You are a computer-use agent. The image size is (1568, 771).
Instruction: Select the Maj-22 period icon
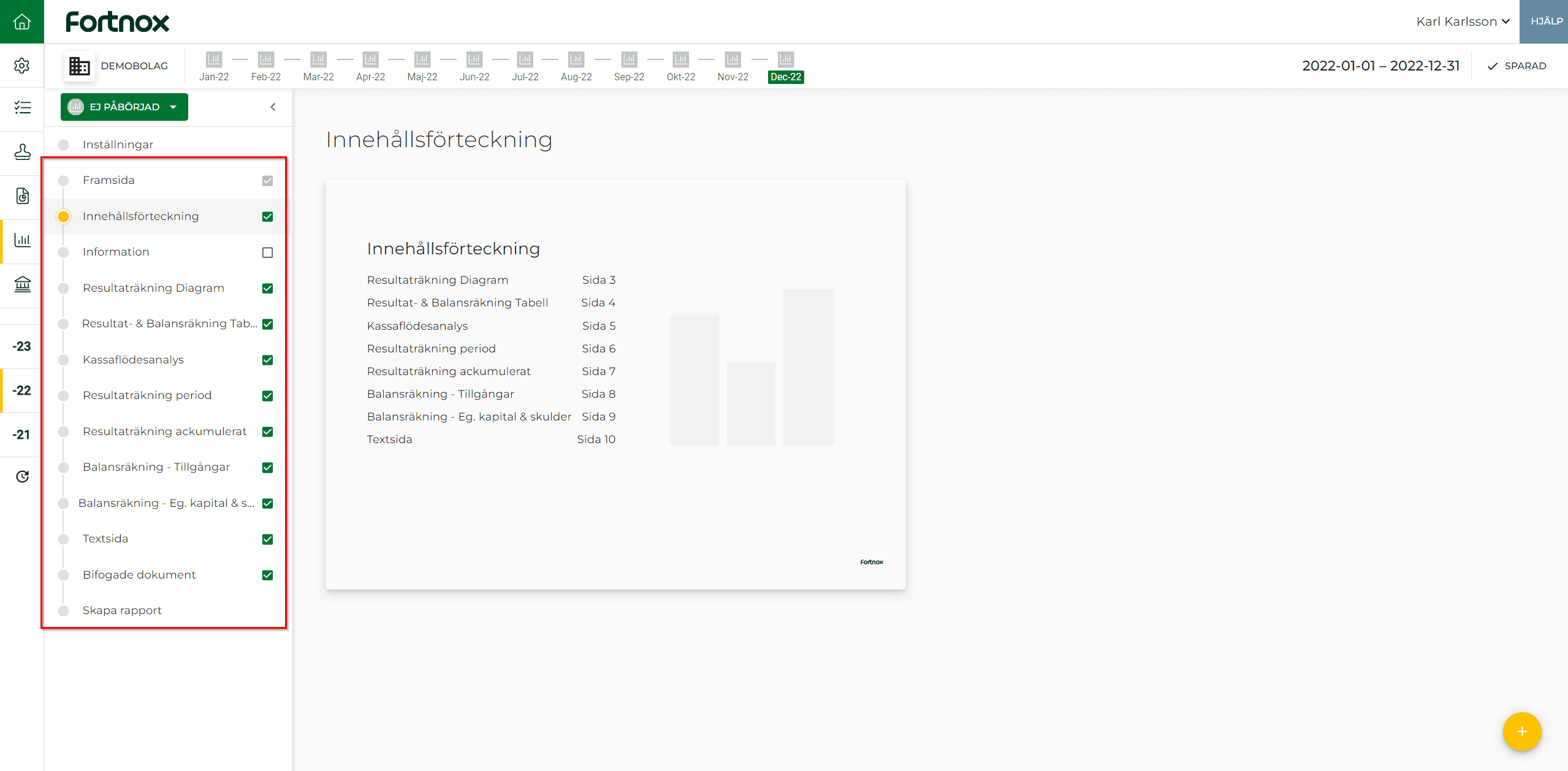422,59
